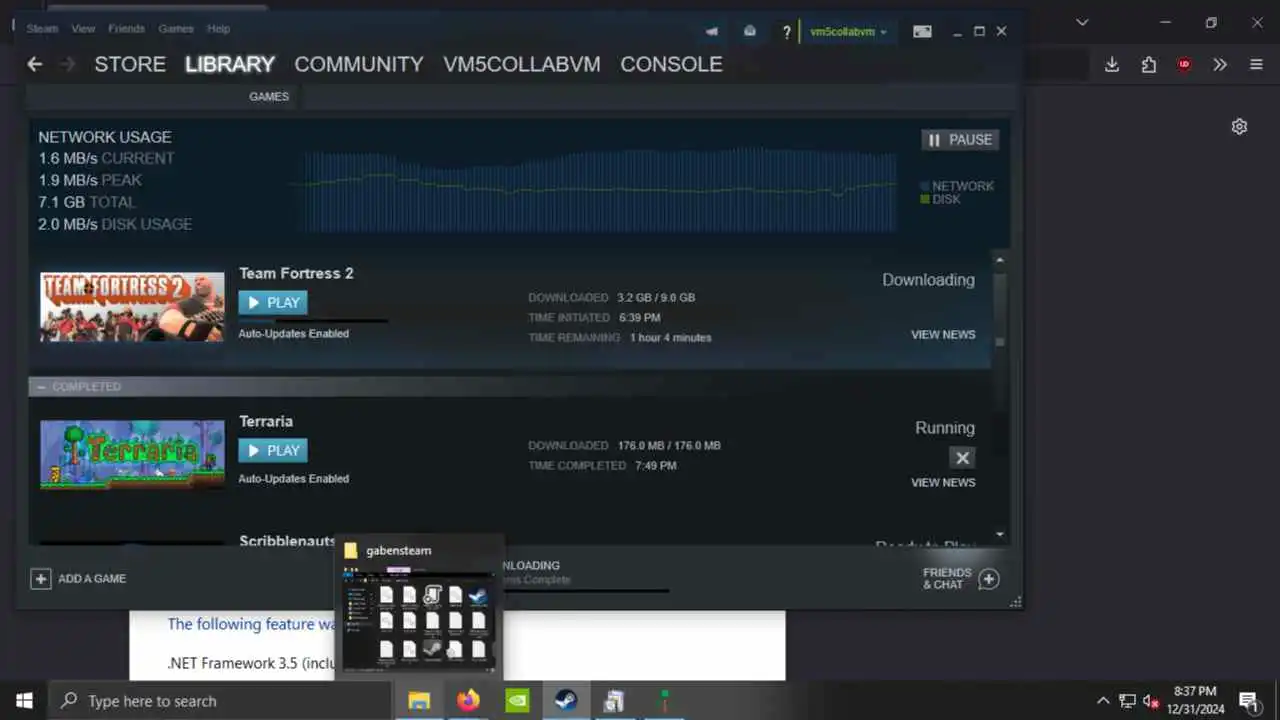Collapse the COMPLETED downloads section
Viewport: 1280px width, 720px height.
pos(41,387)
